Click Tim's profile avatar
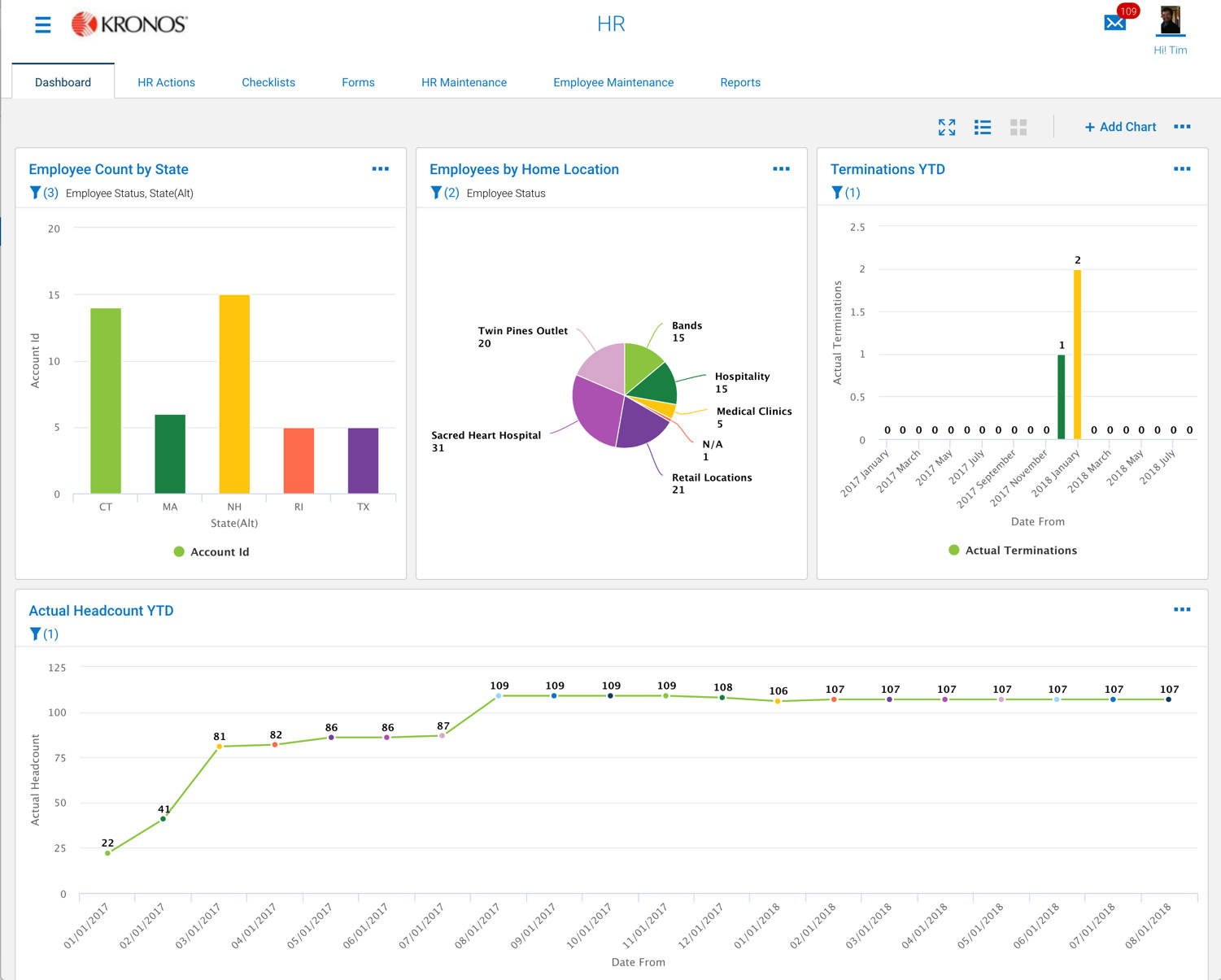 pyautogui.click(x=1171, y=22)
